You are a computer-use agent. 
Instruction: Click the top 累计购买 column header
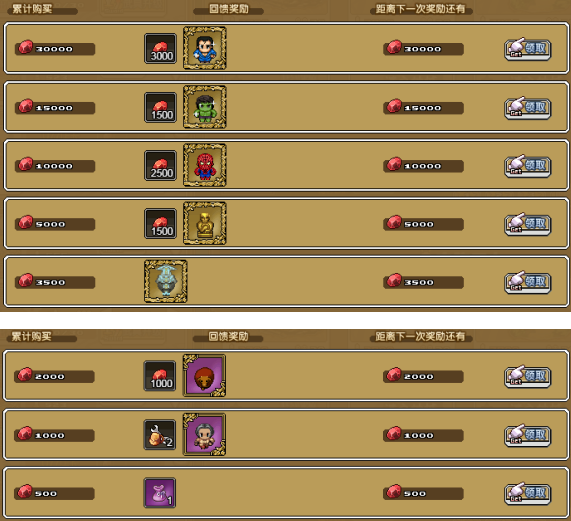pos(32,9)
